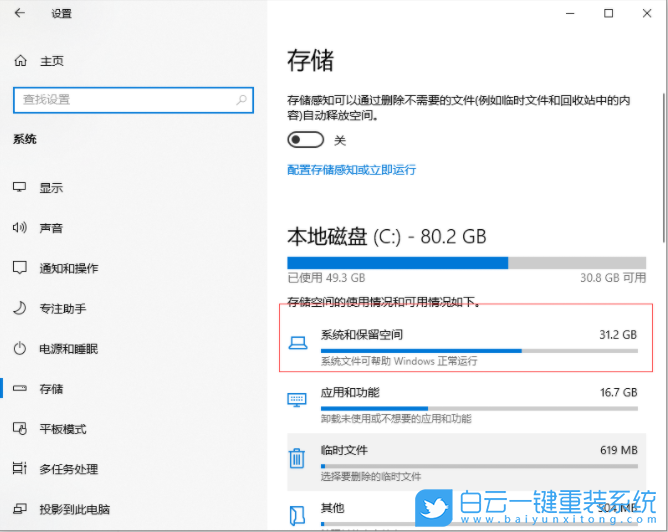Open 电源和睡眠 settings page
This screenshot has width=668, height=532.
[x=69, y=348]
